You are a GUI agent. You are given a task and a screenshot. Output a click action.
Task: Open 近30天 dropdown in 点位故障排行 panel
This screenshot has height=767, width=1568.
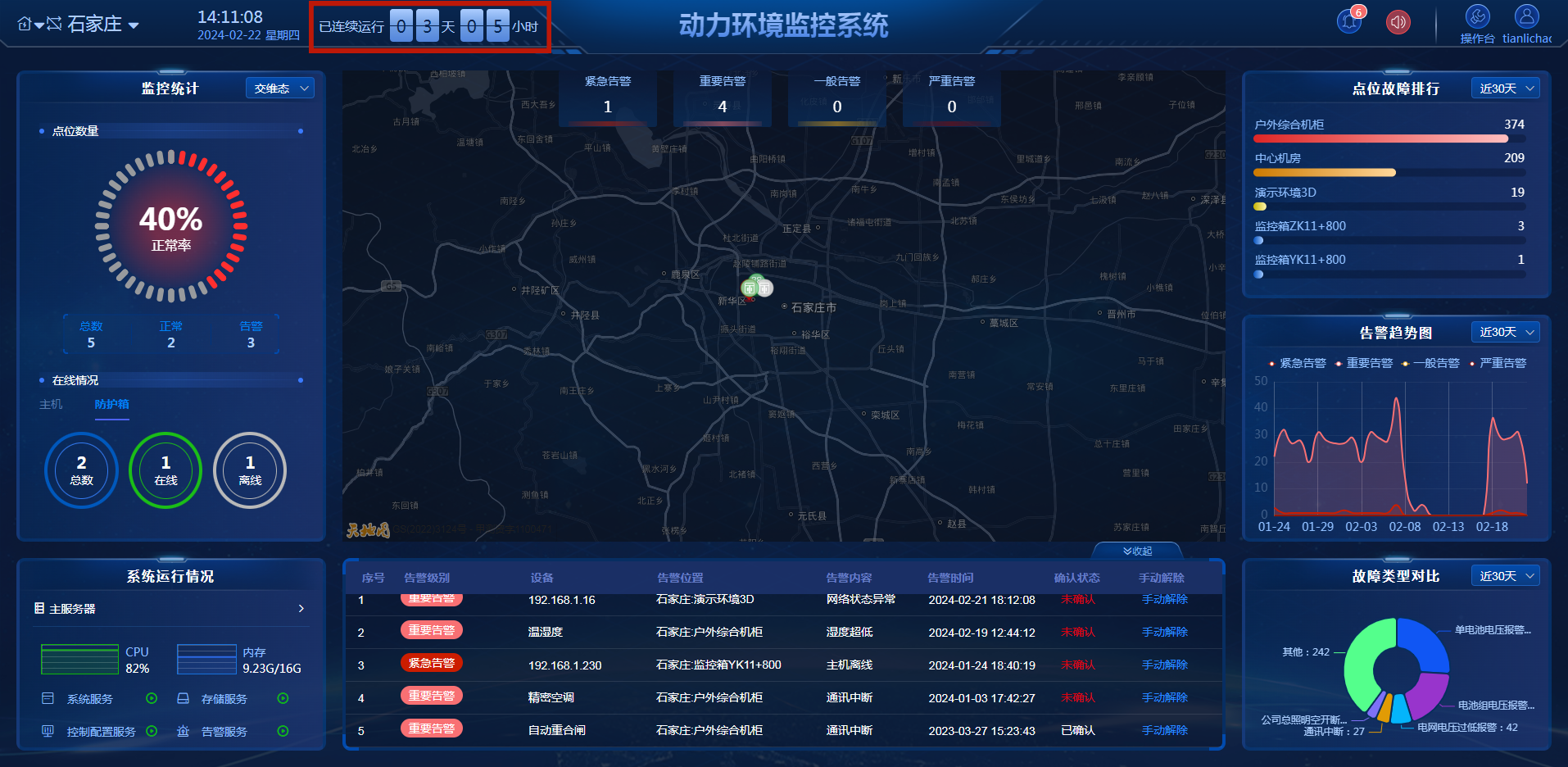tap(1505, 88)
